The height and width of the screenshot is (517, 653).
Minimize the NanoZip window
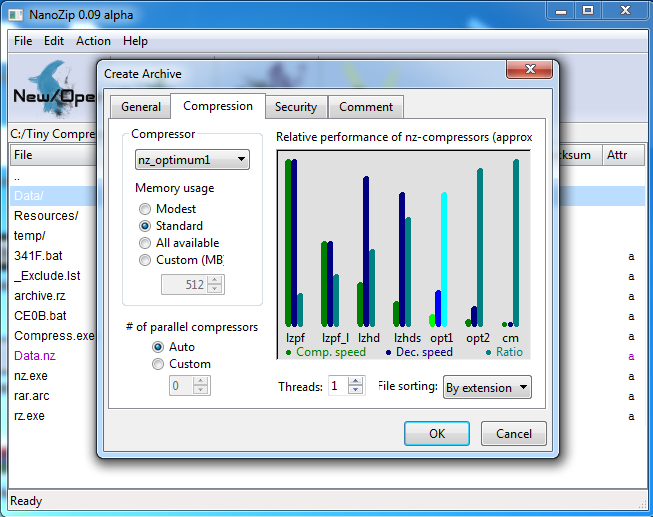pos(561,11)
